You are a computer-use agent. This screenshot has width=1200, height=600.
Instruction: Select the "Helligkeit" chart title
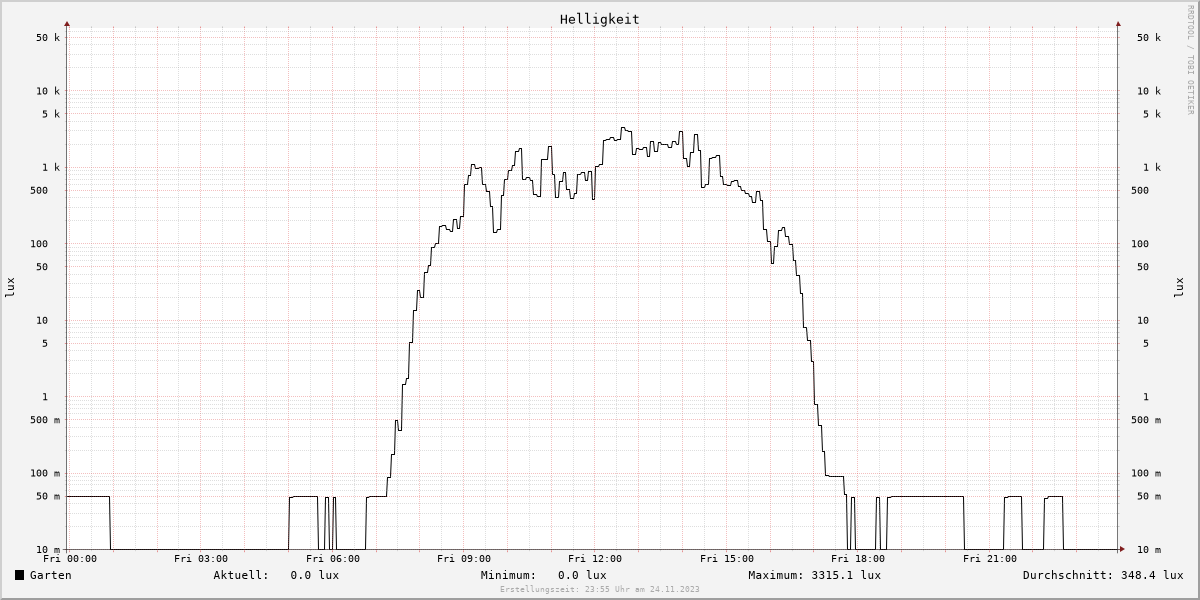tap(600, 19)
